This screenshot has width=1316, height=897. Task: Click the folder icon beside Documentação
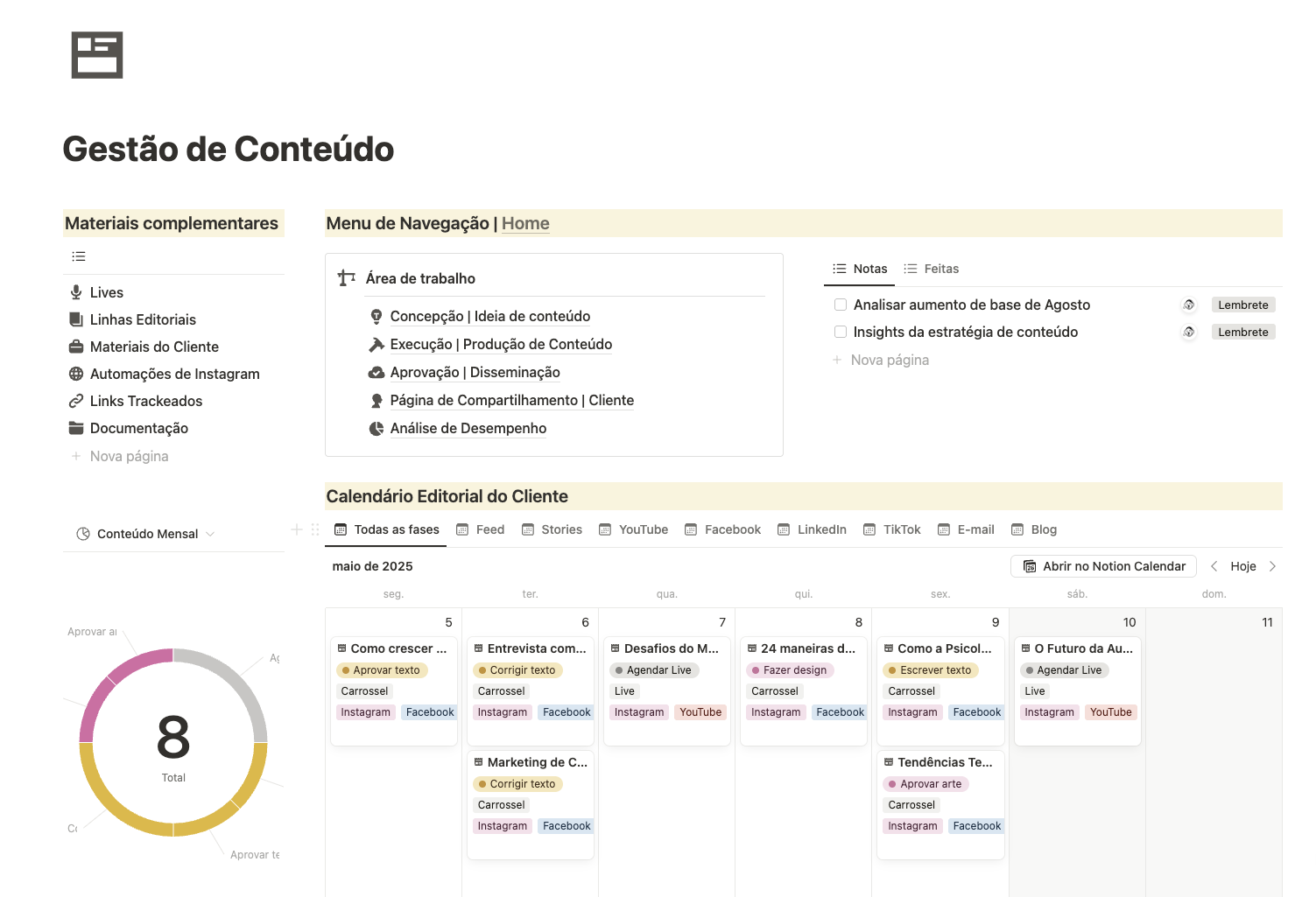point(76,428)
